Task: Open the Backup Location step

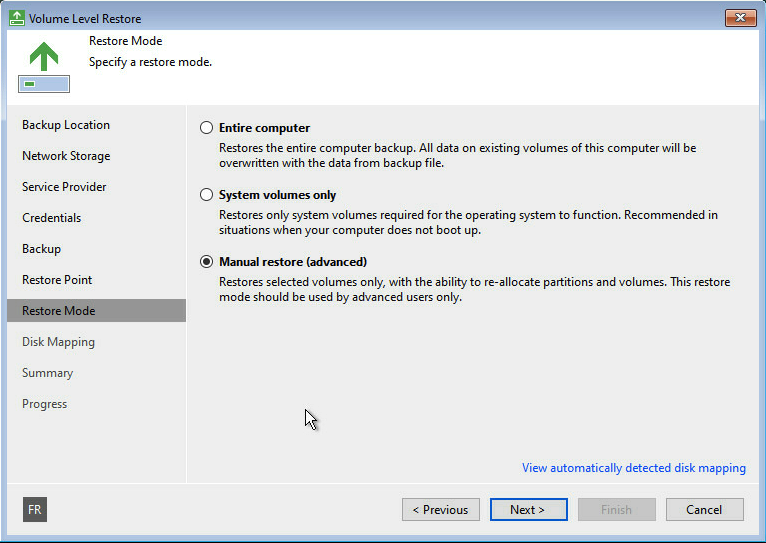Action: (x=66, y=125)
